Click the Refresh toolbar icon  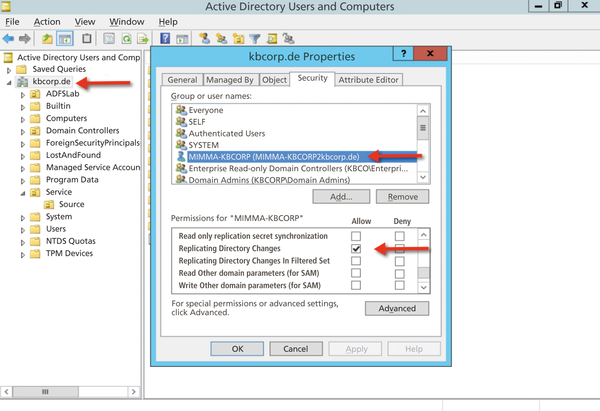click(126, 38)
